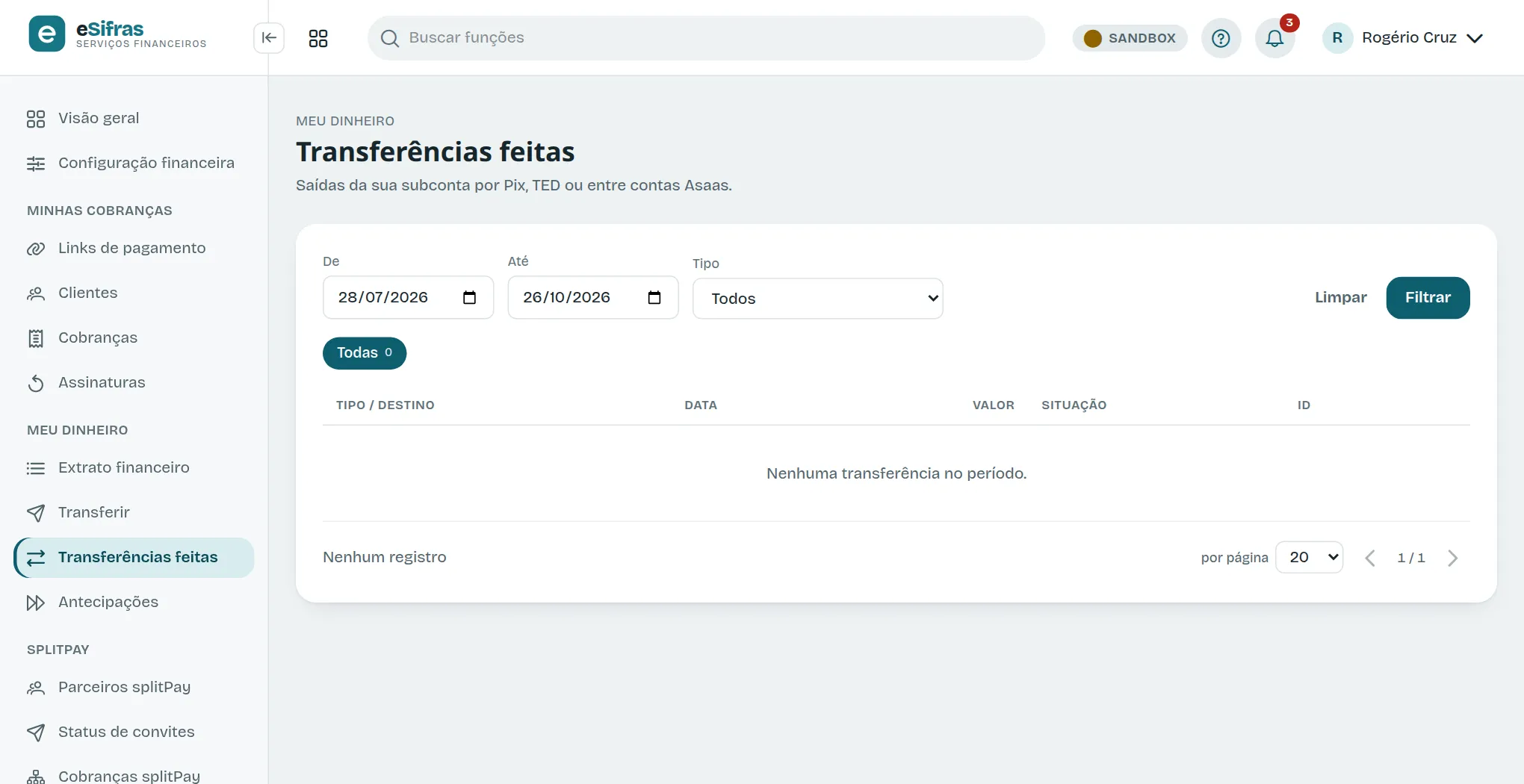Click the Limpar button
This screenshot has height=784, width=1524.
(x=1340, y=298)
